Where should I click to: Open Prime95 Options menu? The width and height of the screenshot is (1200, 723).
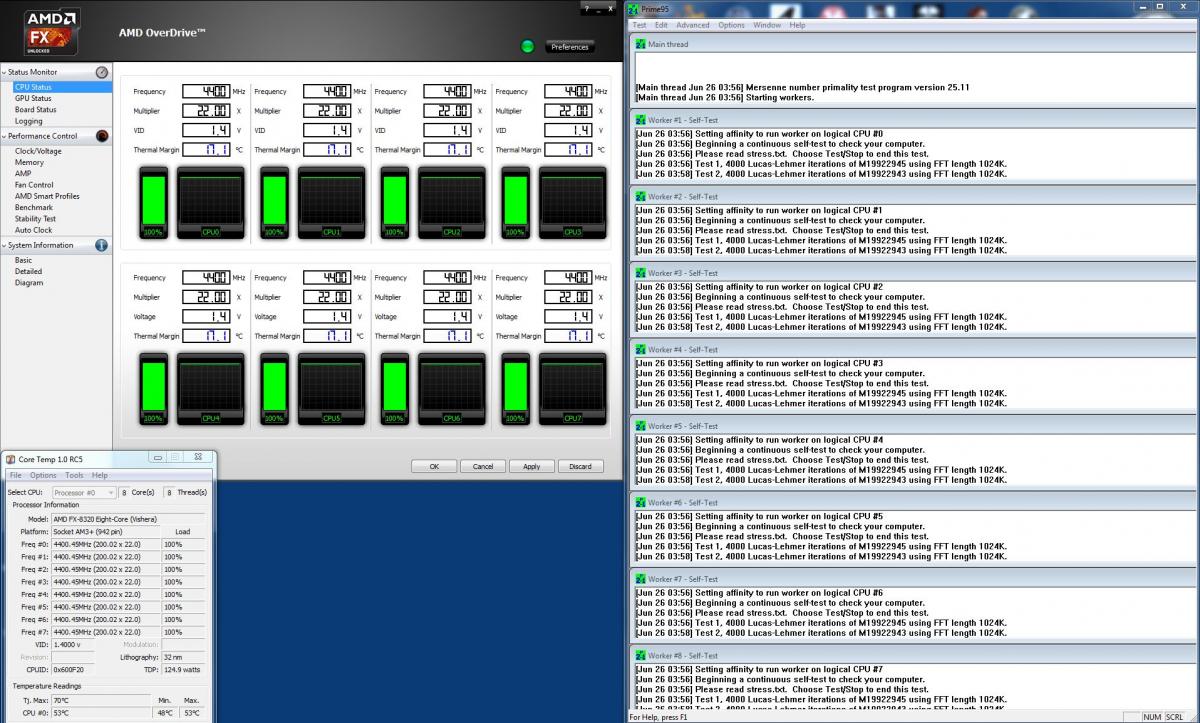pyautogui.click(x=731, y=25)
